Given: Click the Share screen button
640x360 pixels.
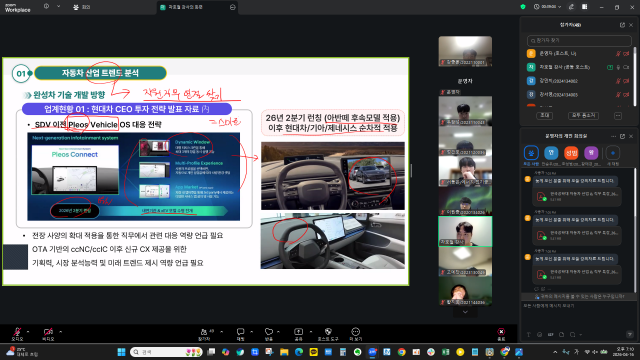Looking at the screenshot, I should coord(298,333).
